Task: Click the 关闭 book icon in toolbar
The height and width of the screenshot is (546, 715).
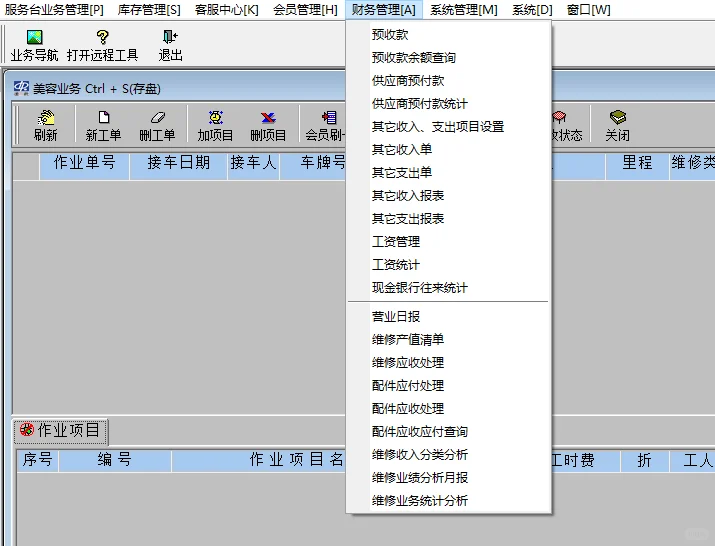Action: point(618,118)
